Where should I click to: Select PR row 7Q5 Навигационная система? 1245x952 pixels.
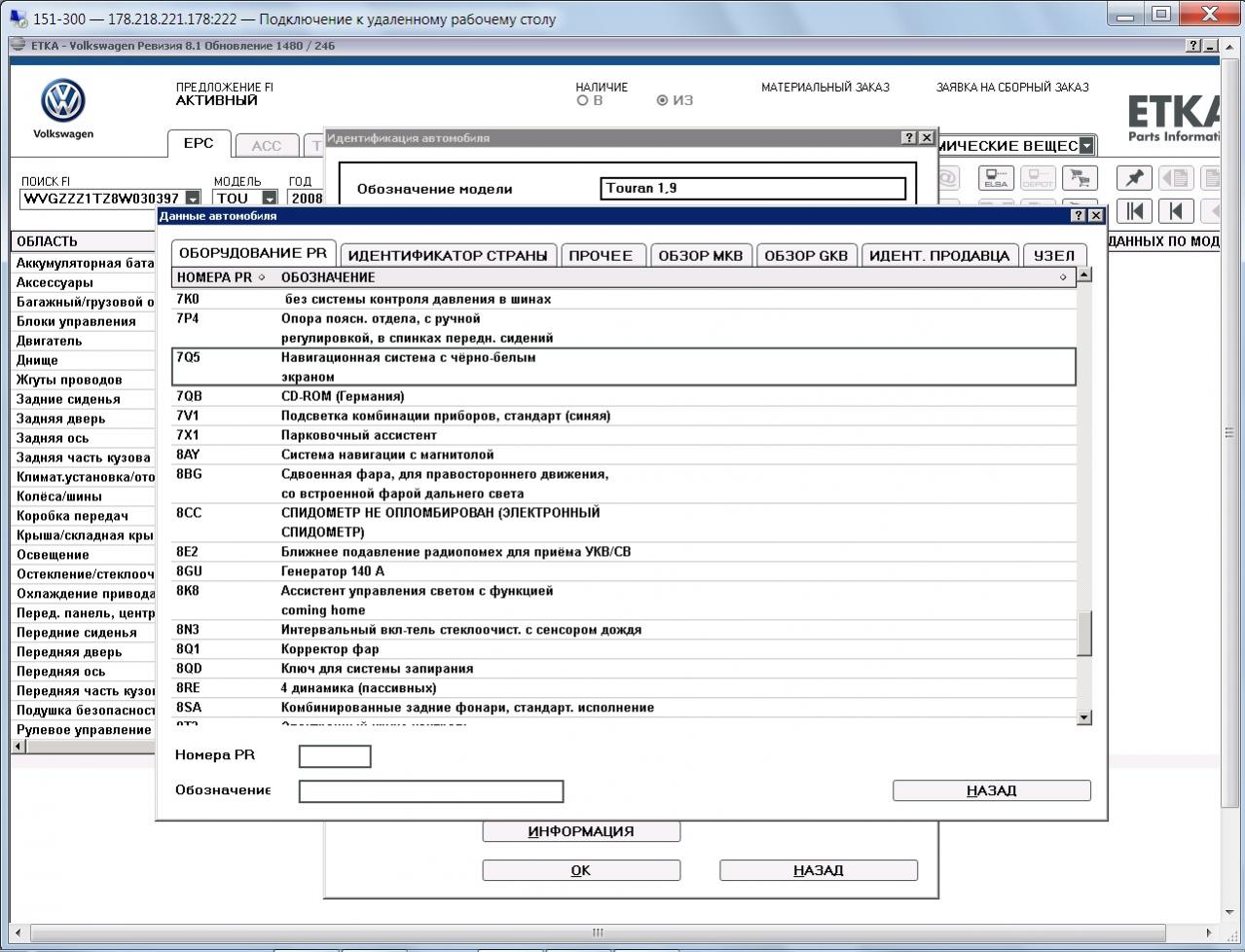pos(624,367)
